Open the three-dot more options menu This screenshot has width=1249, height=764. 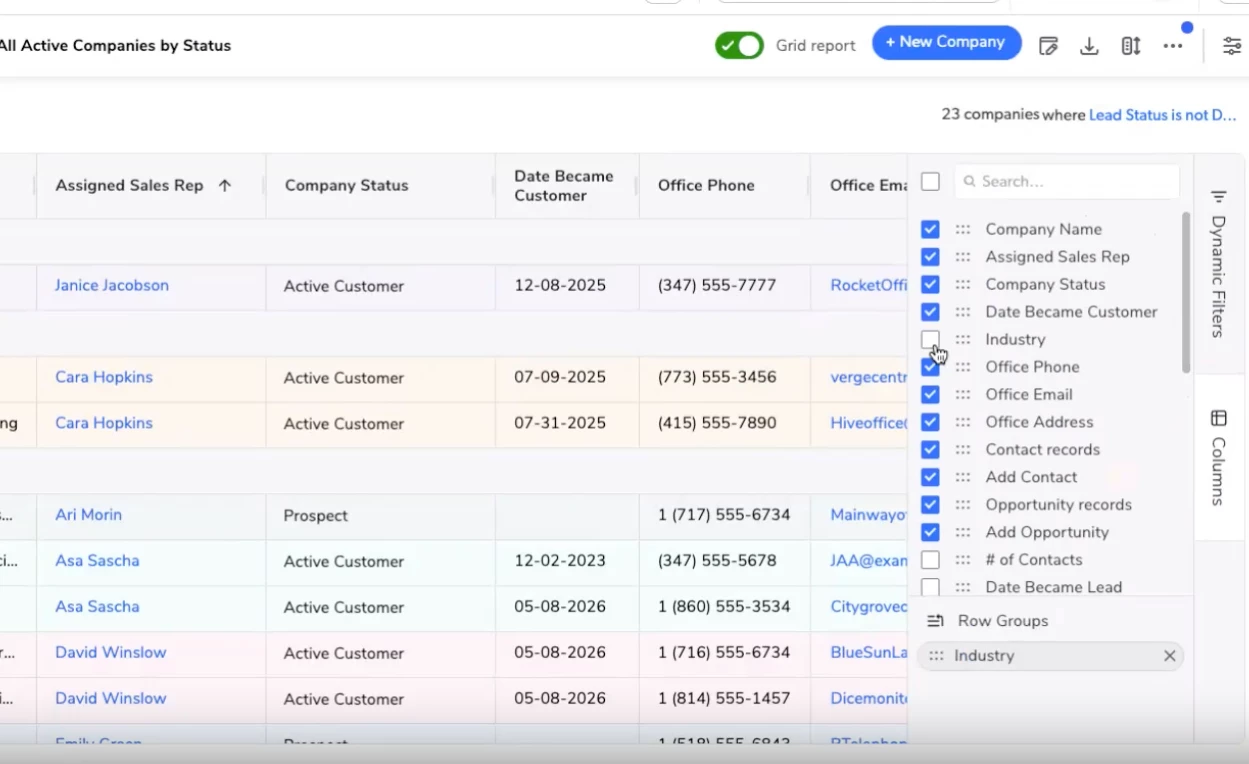1173,46
